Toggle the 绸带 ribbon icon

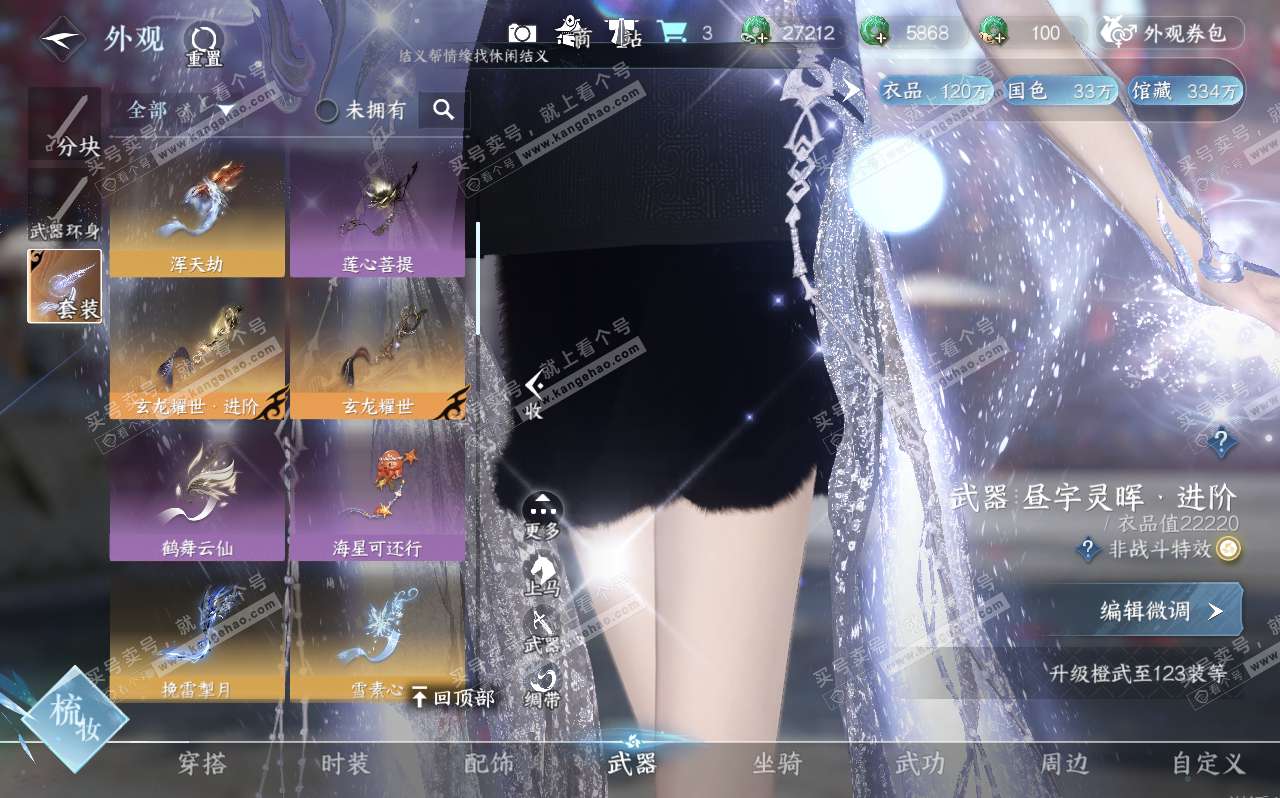542,686
